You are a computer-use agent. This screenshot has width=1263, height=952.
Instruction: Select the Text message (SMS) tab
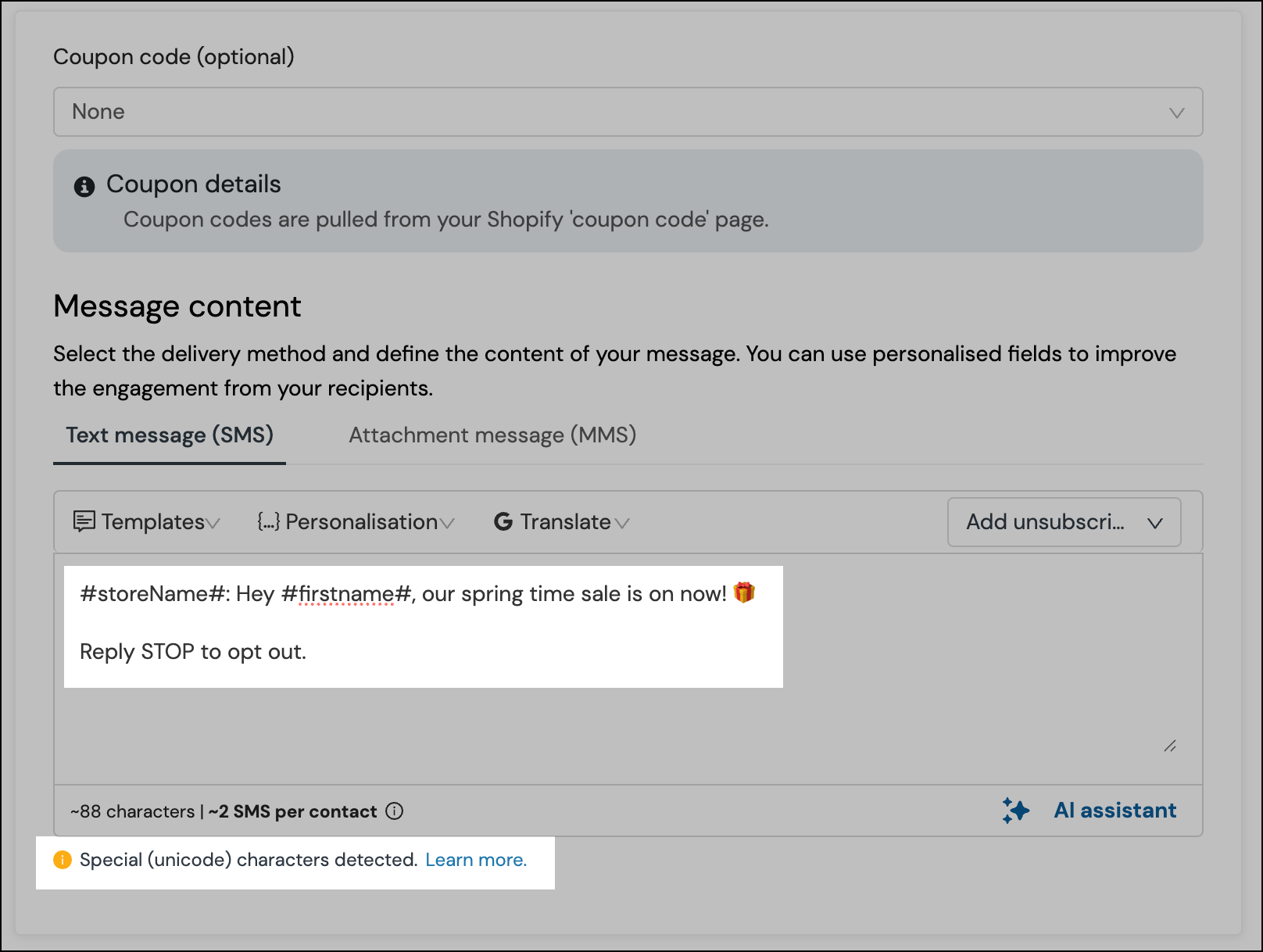coord(169,435)
